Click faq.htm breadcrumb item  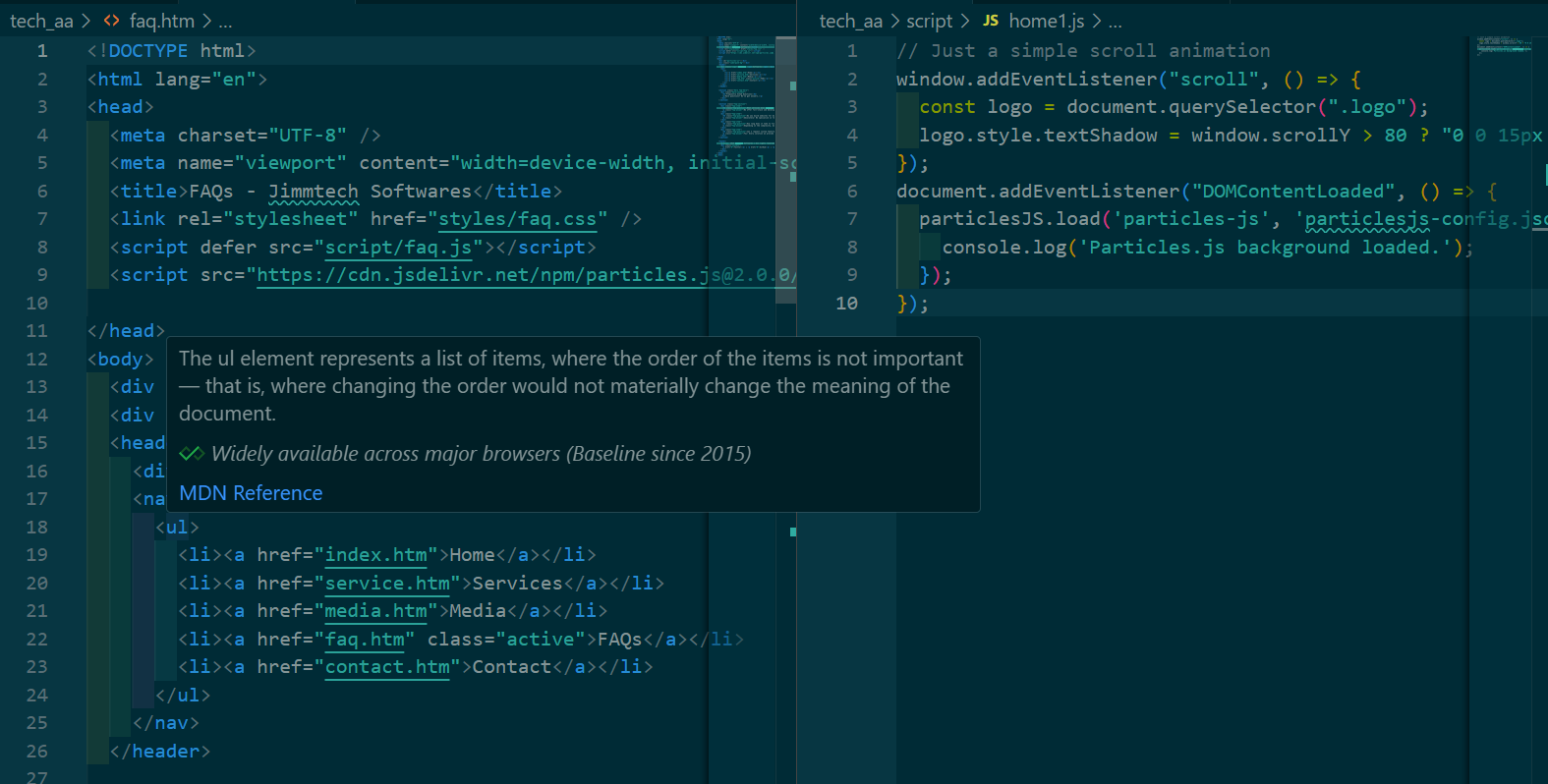tap(162, 21)
